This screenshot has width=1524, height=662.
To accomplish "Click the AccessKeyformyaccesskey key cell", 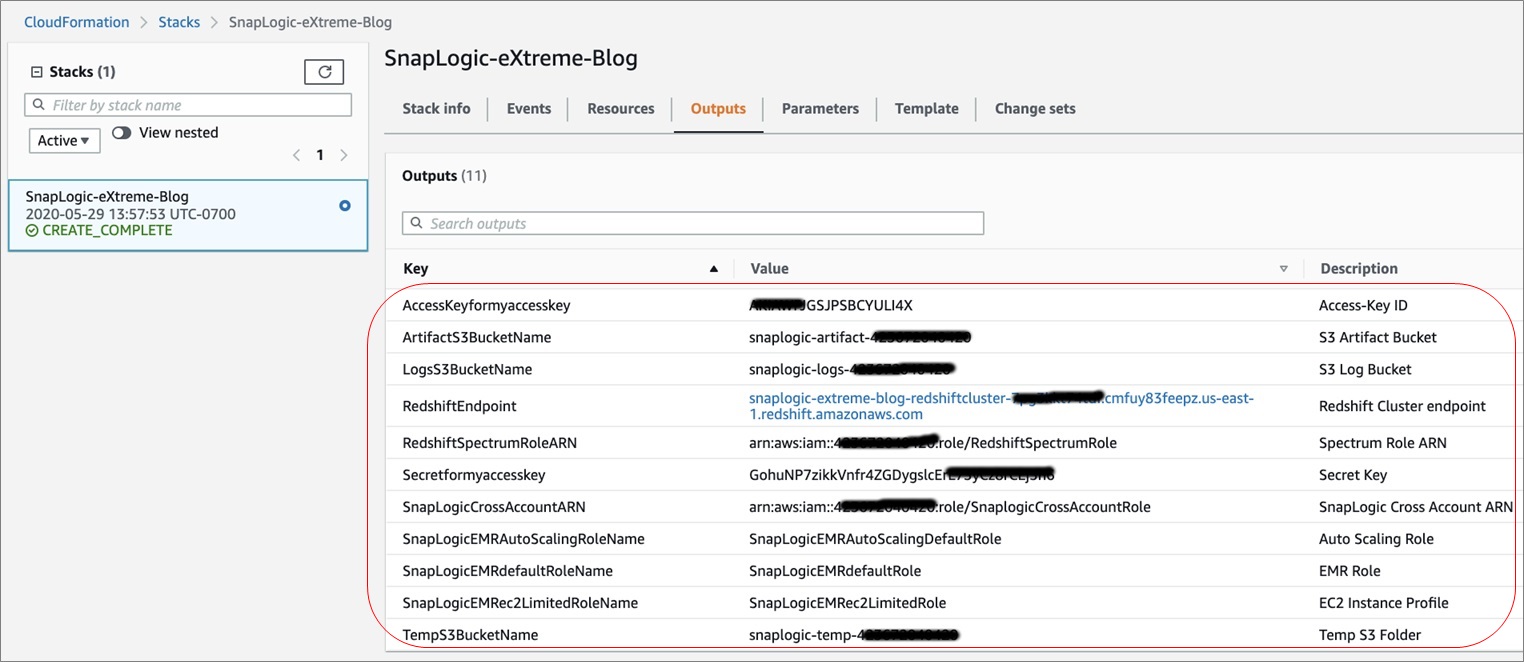I will click(487, 305).
